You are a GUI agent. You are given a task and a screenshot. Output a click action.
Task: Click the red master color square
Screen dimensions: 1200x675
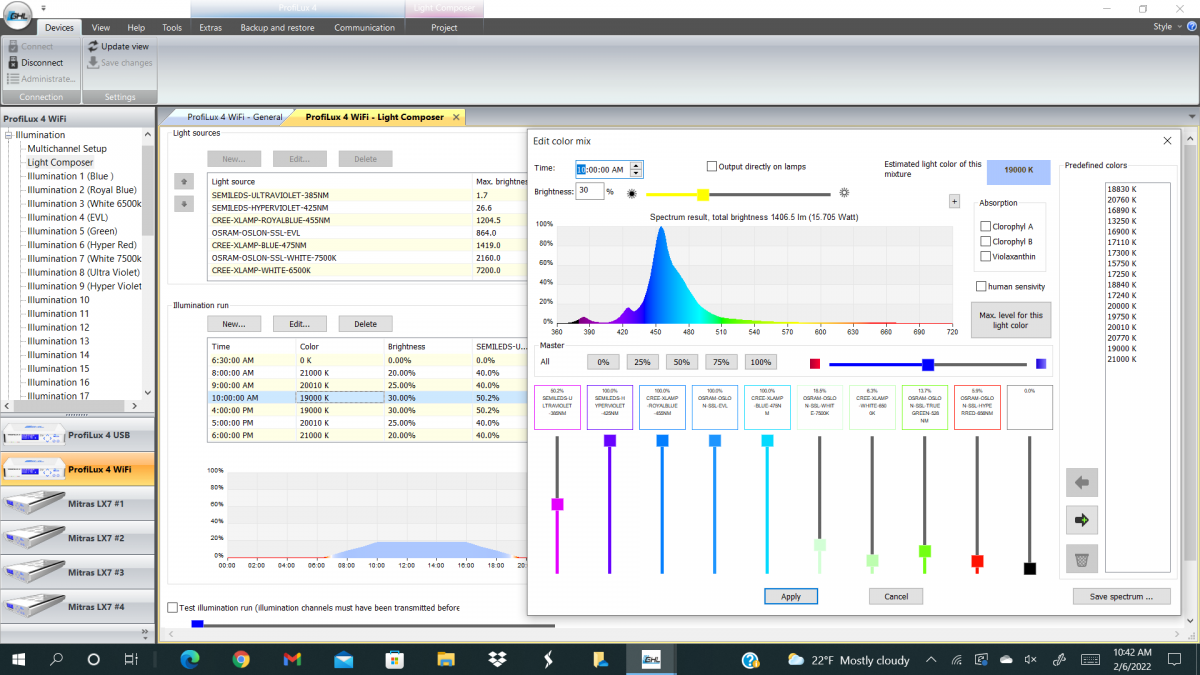point(815,364)
